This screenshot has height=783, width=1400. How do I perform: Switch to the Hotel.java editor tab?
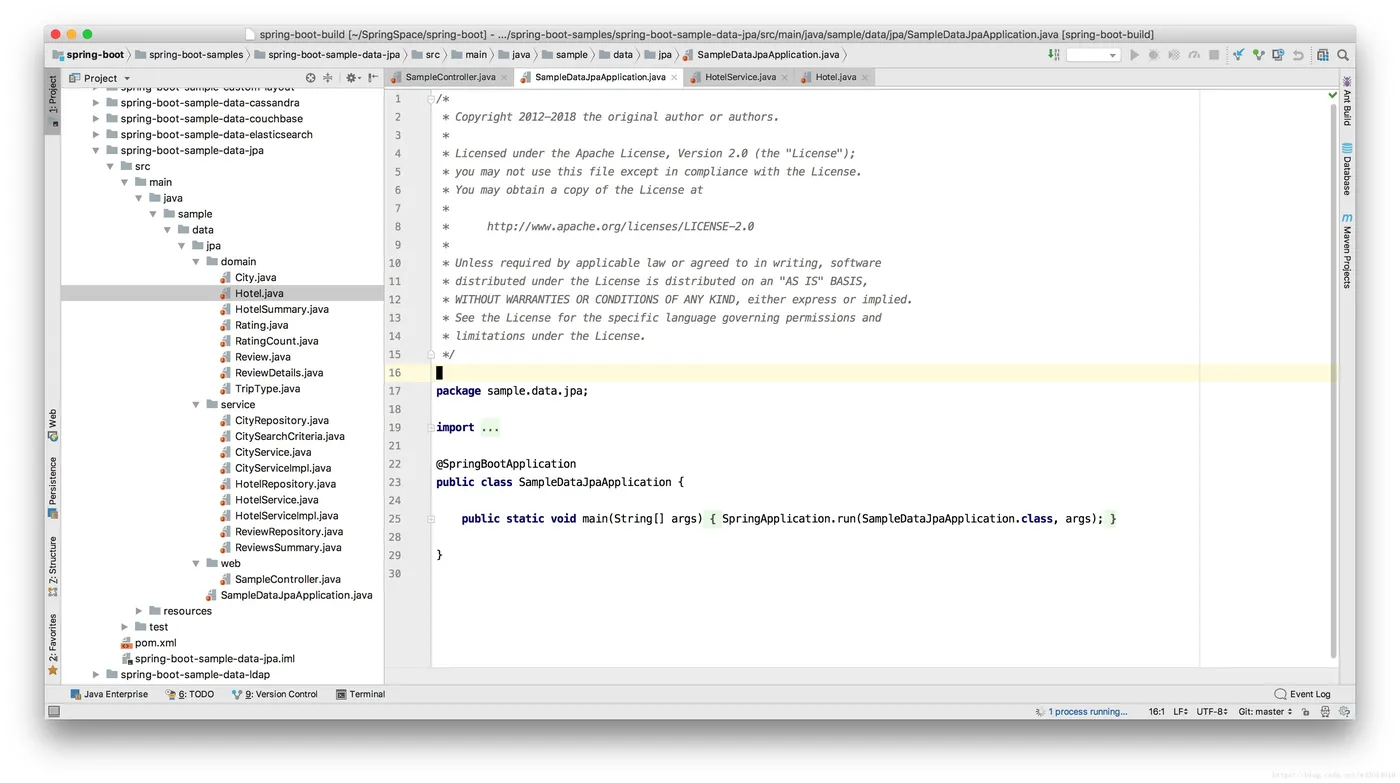coord(835,77)
